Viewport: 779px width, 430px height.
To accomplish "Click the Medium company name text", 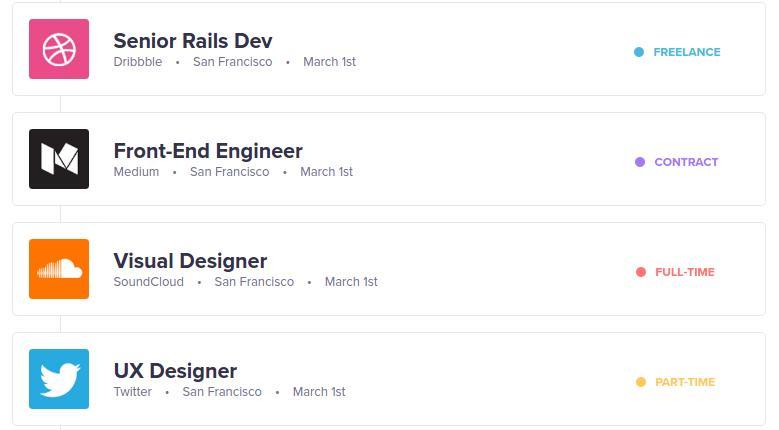I will tap(136, 172).
